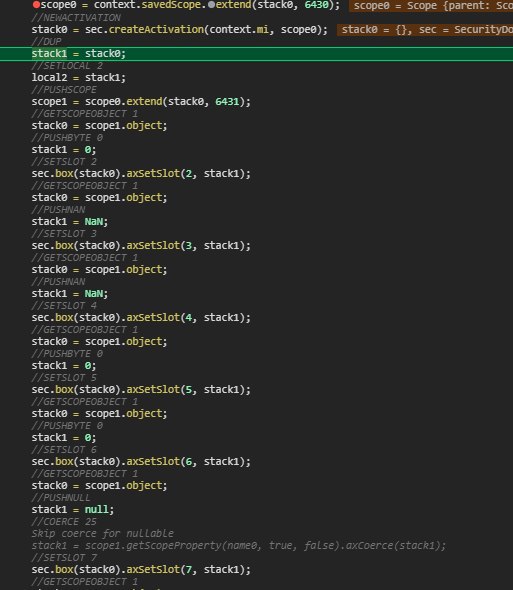Click the //SETLOCAL 2 comment
Screen dimensions: 513x590
[67, 66]
